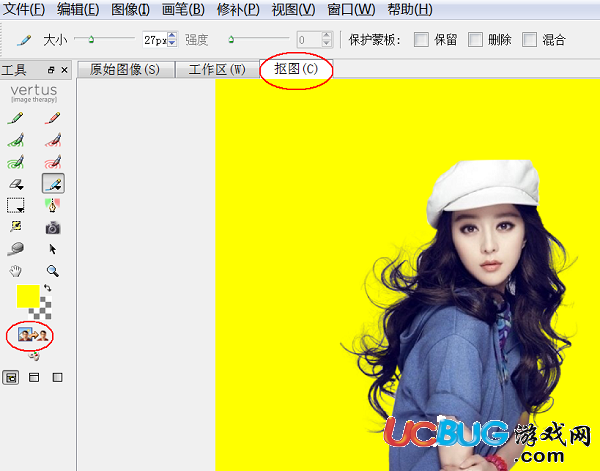Image resolution: width=600 pixels, height=471 pixels.
Task: Select the green edge keep swirl brush
Action: [15, 162]
